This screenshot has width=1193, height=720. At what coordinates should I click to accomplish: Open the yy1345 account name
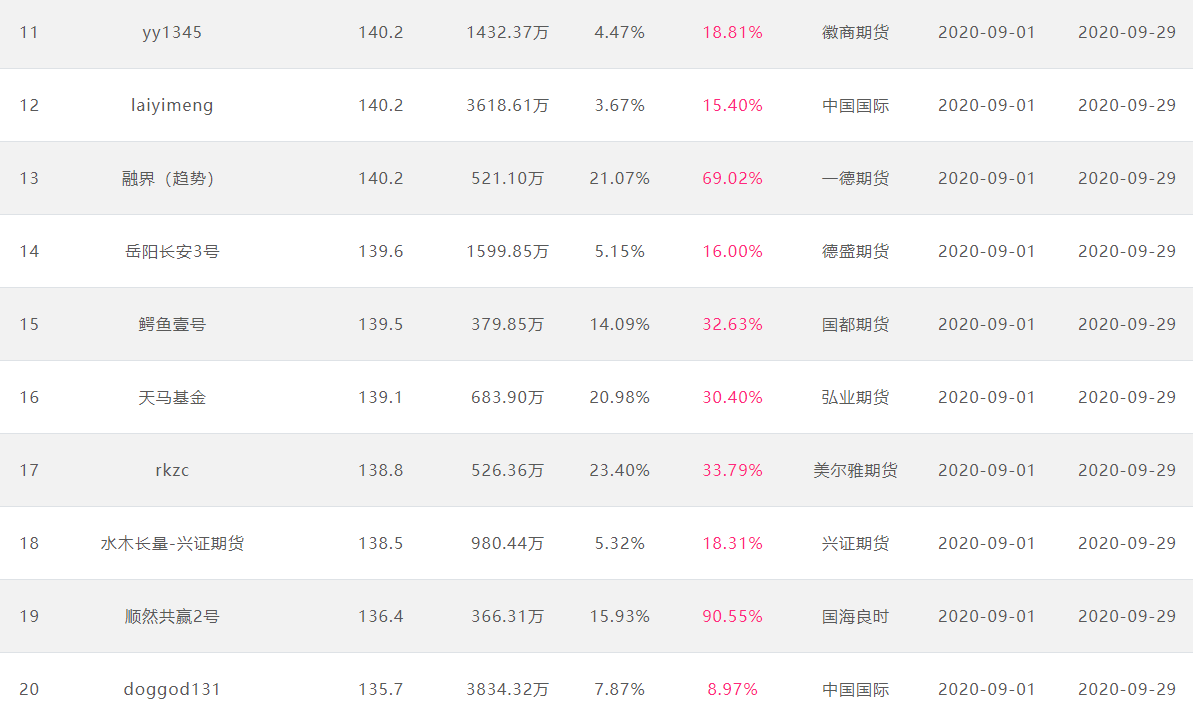pyautogui.click(x=172, y=33)
